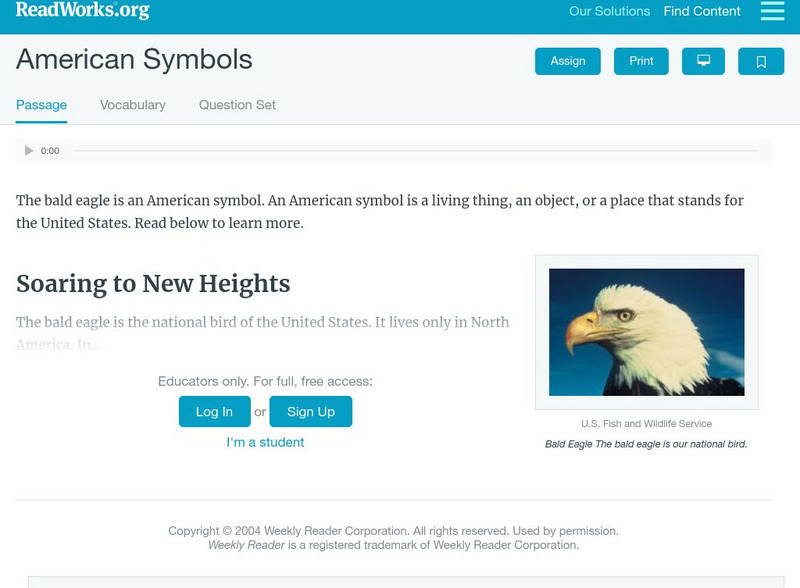
Task: Click the Assign button
Action: pyautogui.click(x=568, y=61)
